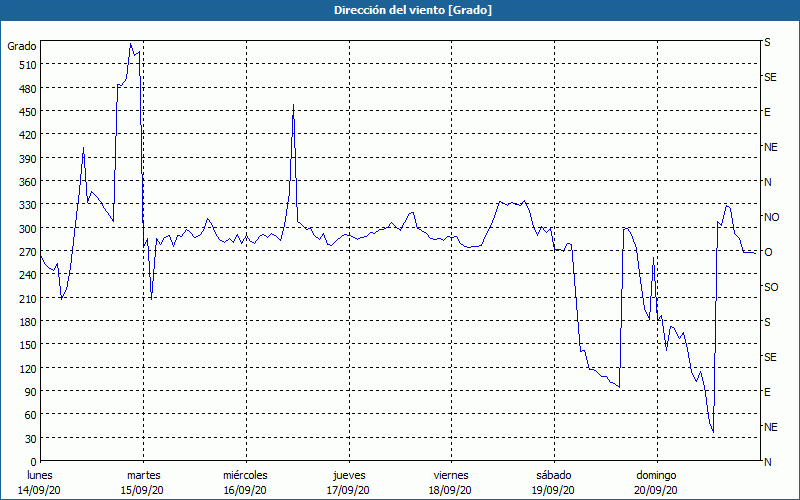
Task: Pick the 'N' compass label aligned with 360
Action: tap(767, 182)
